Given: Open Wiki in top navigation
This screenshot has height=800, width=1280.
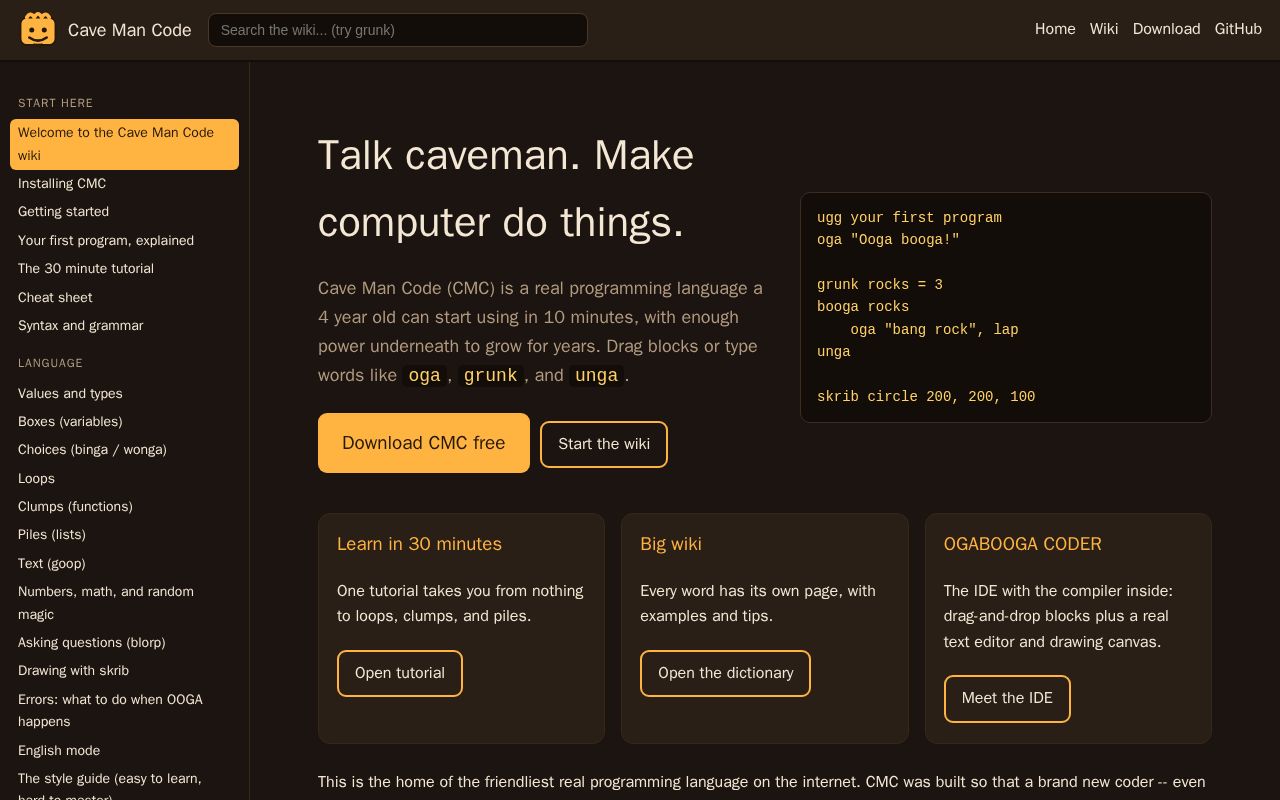Looking at the screenshot, I should coord(1104,29).
